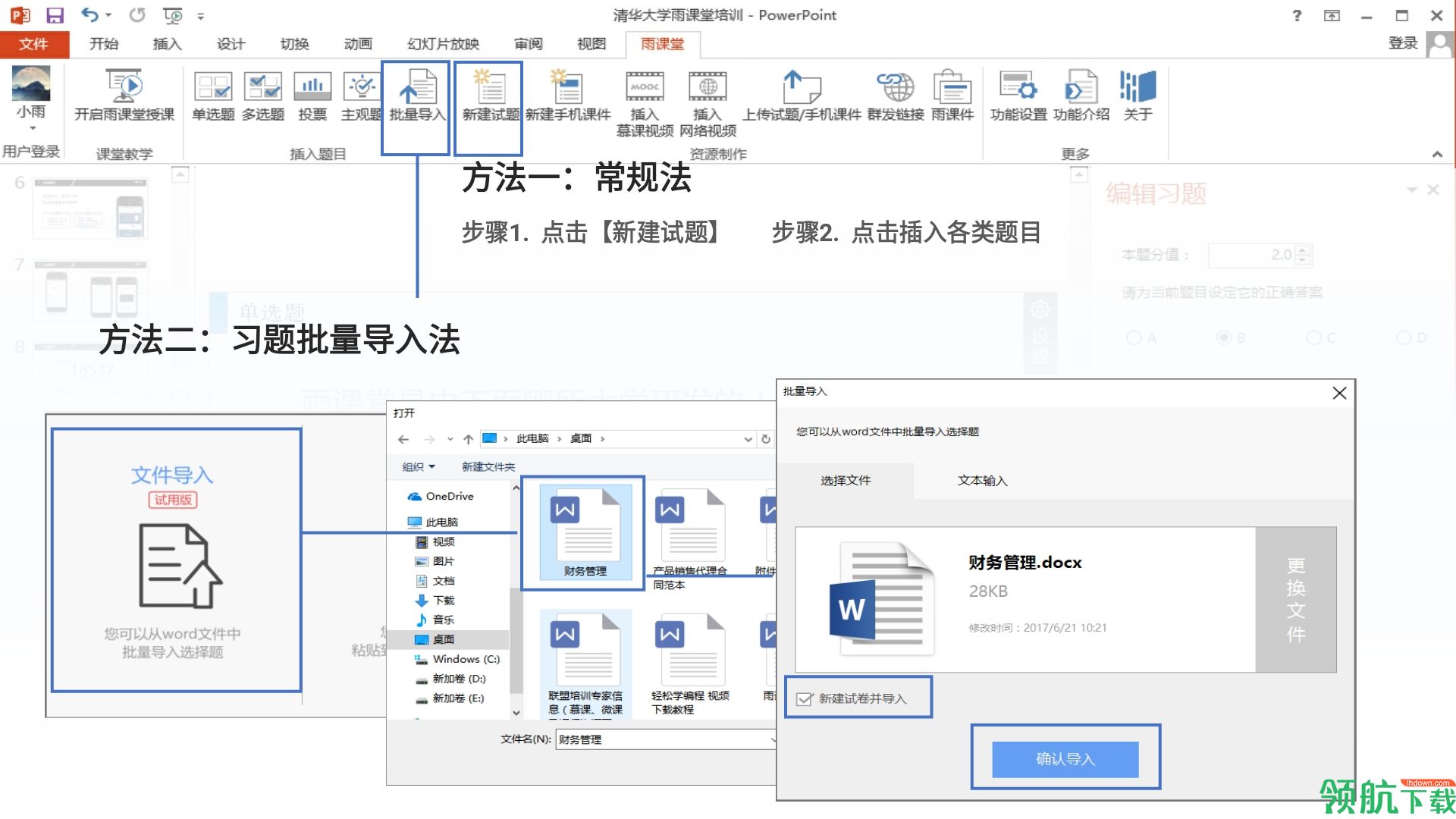The width and height of the screenshot is (1456, 819).
Task: Insert a 主观题 question
Action: pos(360,96)
